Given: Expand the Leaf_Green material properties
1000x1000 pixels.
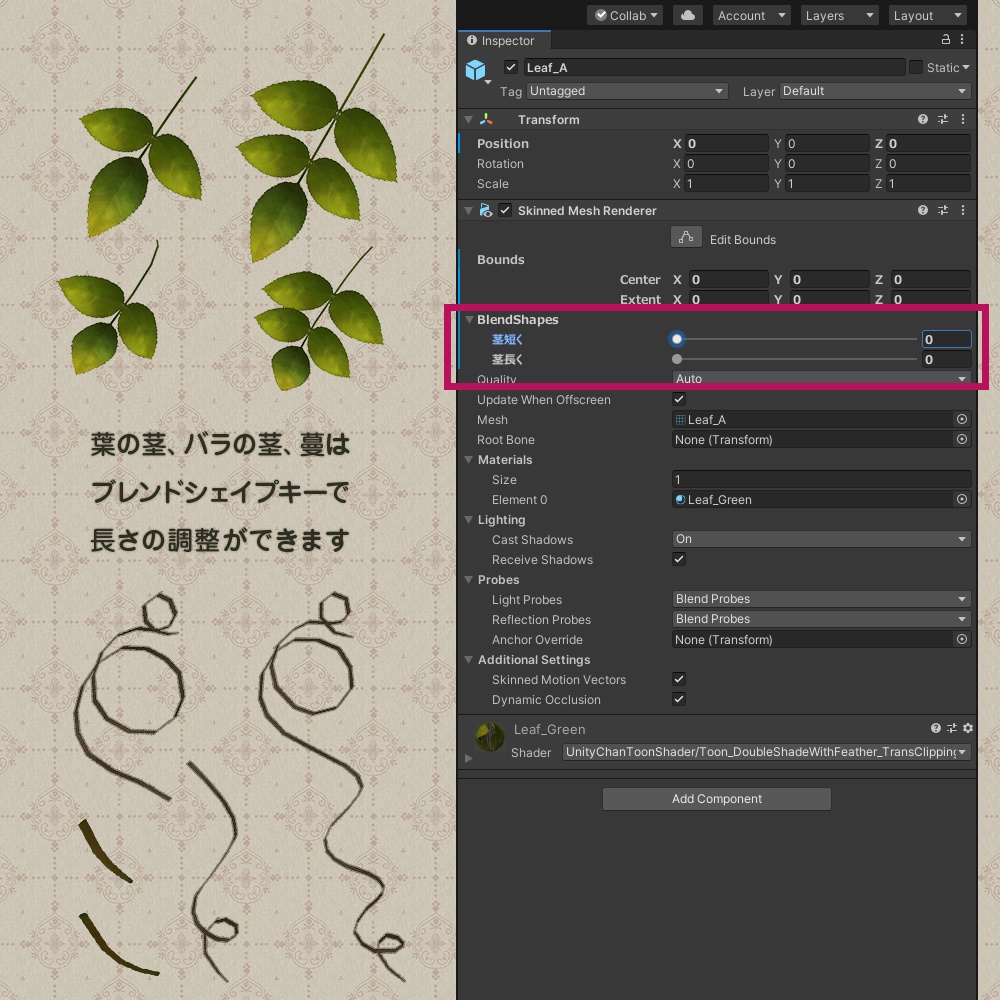Looking at the screenshot, I should point(469,758).
